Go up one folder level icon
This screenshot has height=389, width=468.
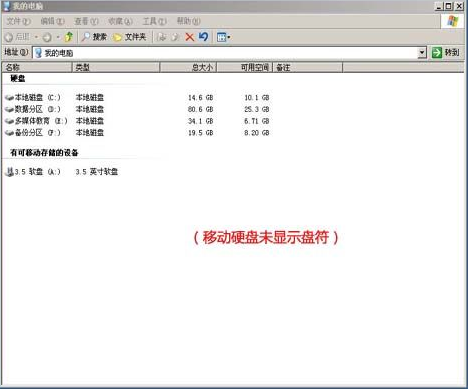(69, 37)
